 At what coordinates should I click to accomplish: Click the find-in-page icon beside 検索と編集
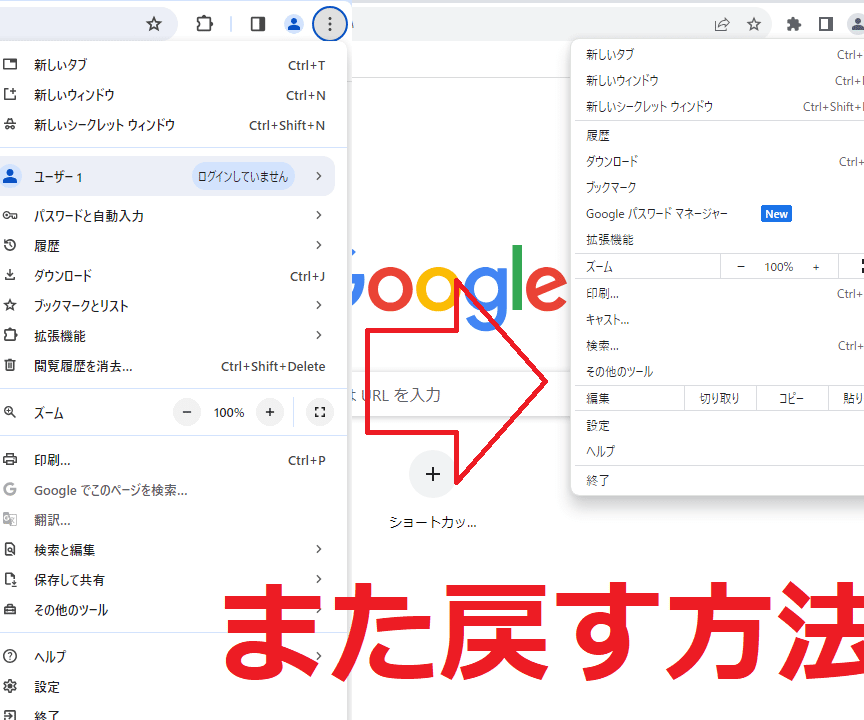pos(10,549)
